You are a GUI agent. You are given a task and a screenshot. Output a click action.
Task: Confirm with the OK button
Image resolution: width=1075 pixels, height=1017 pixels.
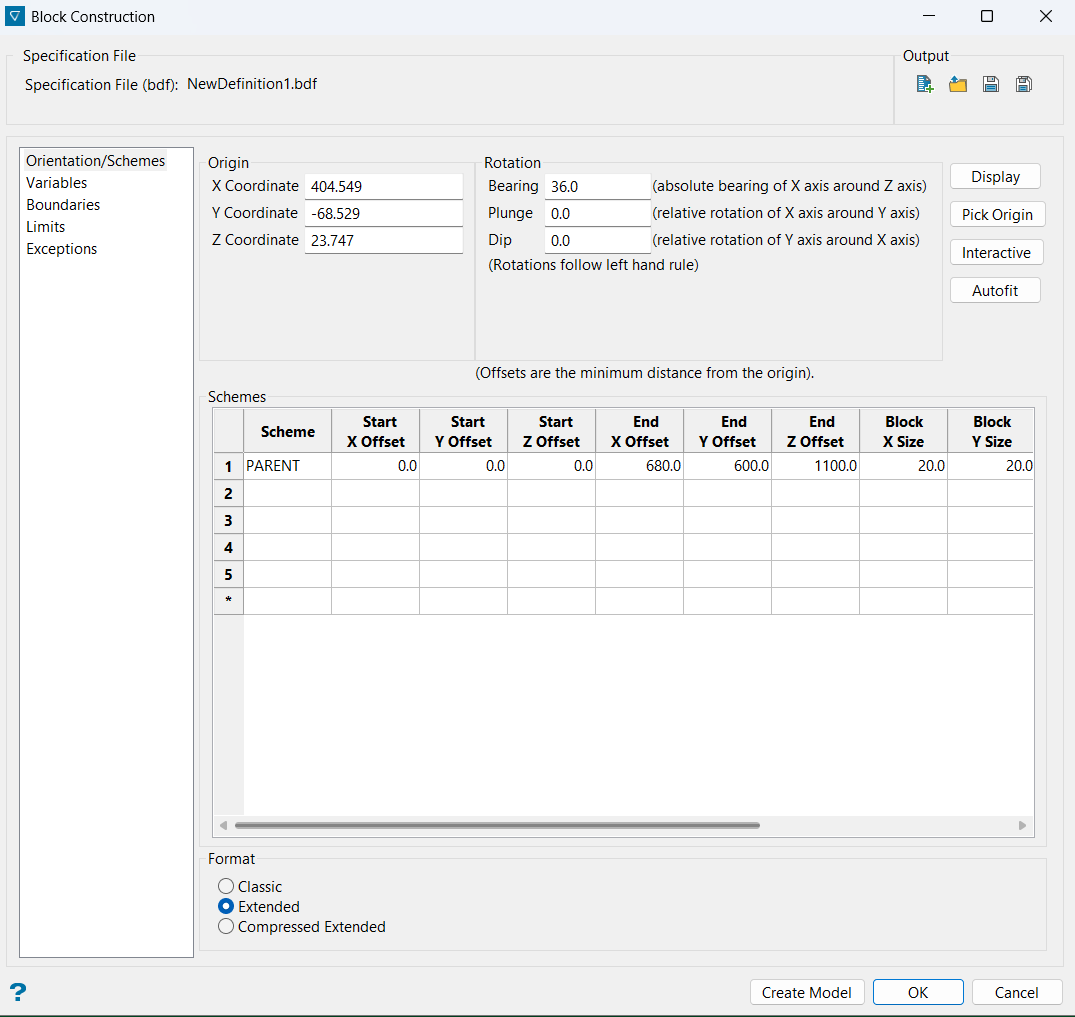[918, 992]
